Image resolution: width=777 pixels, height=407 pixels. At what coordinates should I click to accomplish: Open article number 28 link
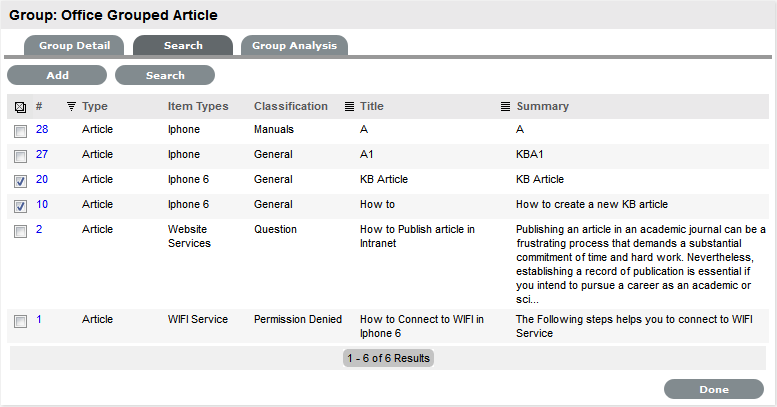(42, 130)
